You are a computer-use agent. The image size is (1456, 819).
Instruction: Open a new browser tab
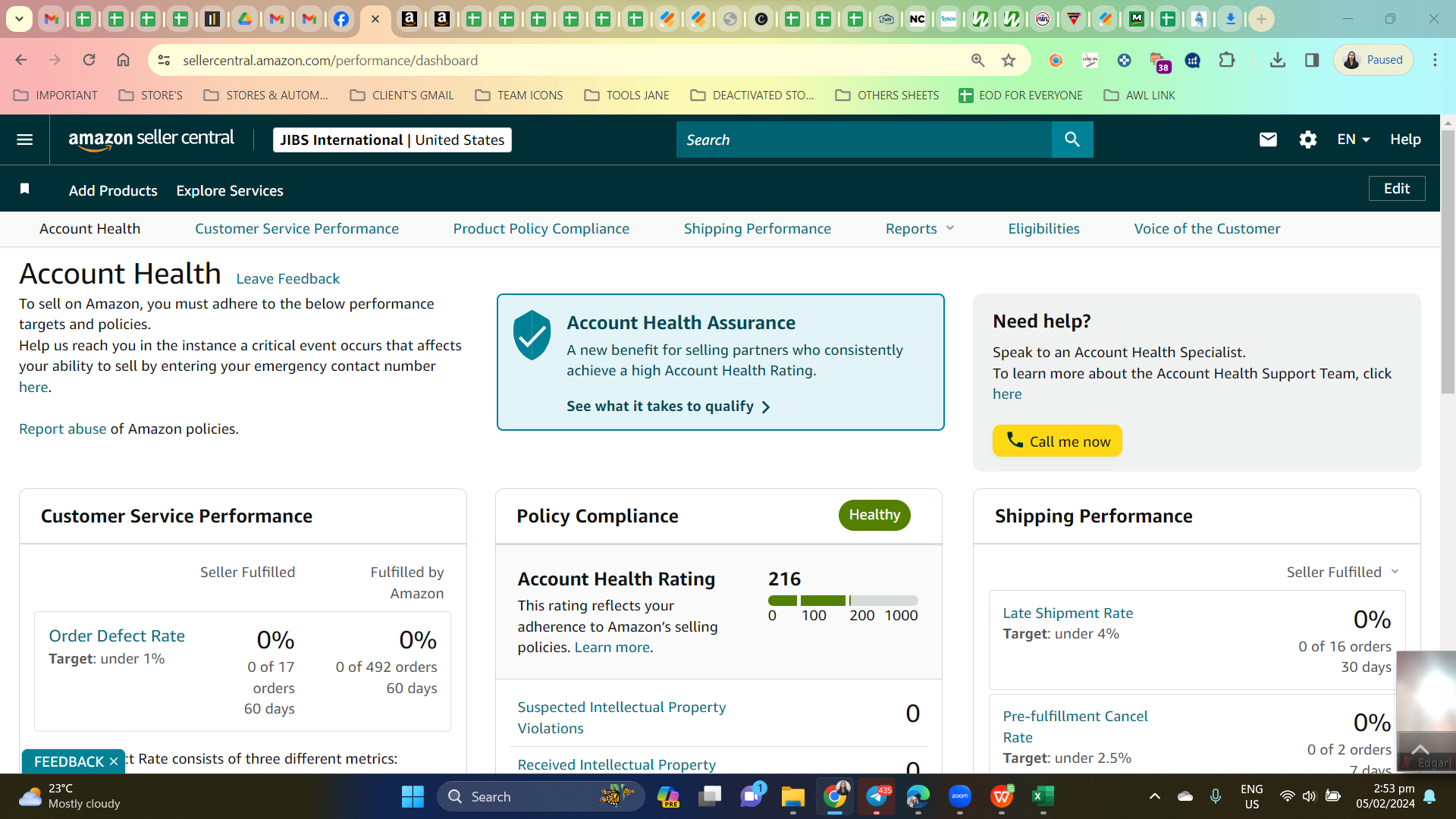coord(1261,19)
